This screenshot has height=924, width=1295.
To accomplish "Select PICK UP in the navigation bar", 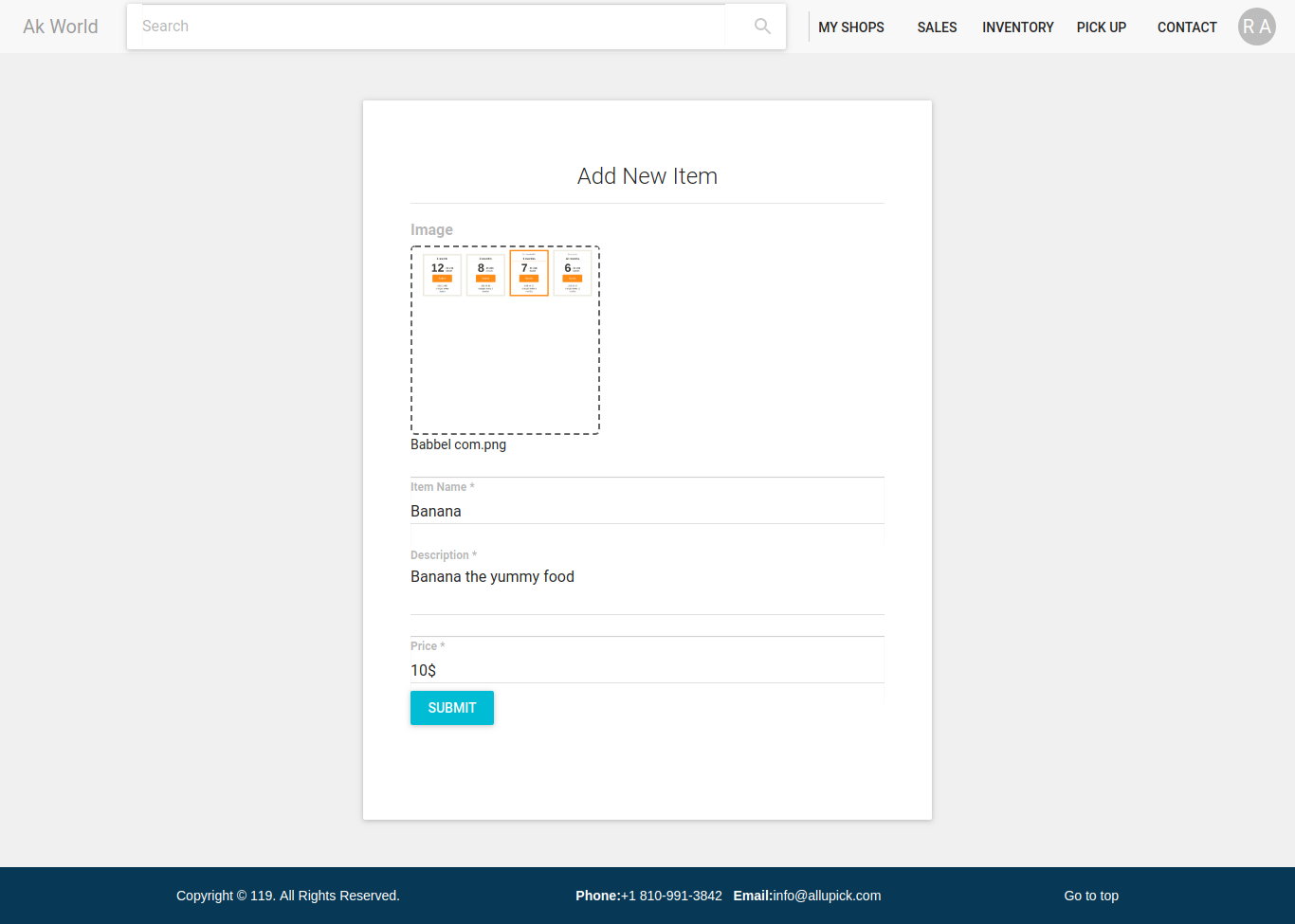I will [x=1101, y=27].
